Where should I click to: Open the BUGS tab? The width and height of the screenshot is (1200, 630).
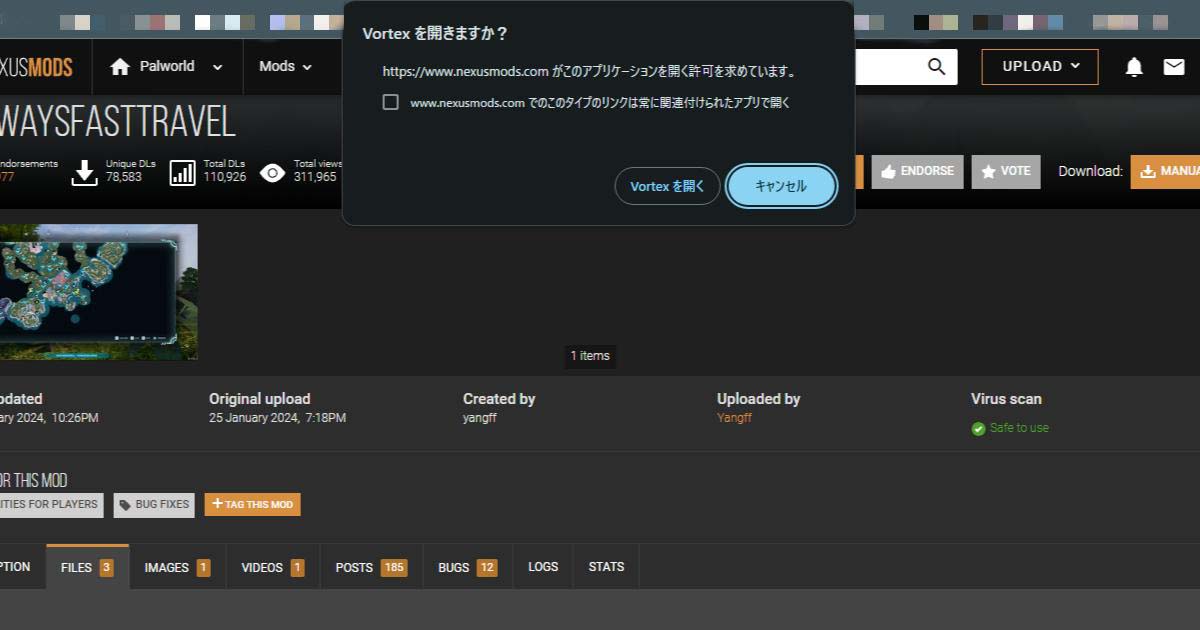(468, 567)
